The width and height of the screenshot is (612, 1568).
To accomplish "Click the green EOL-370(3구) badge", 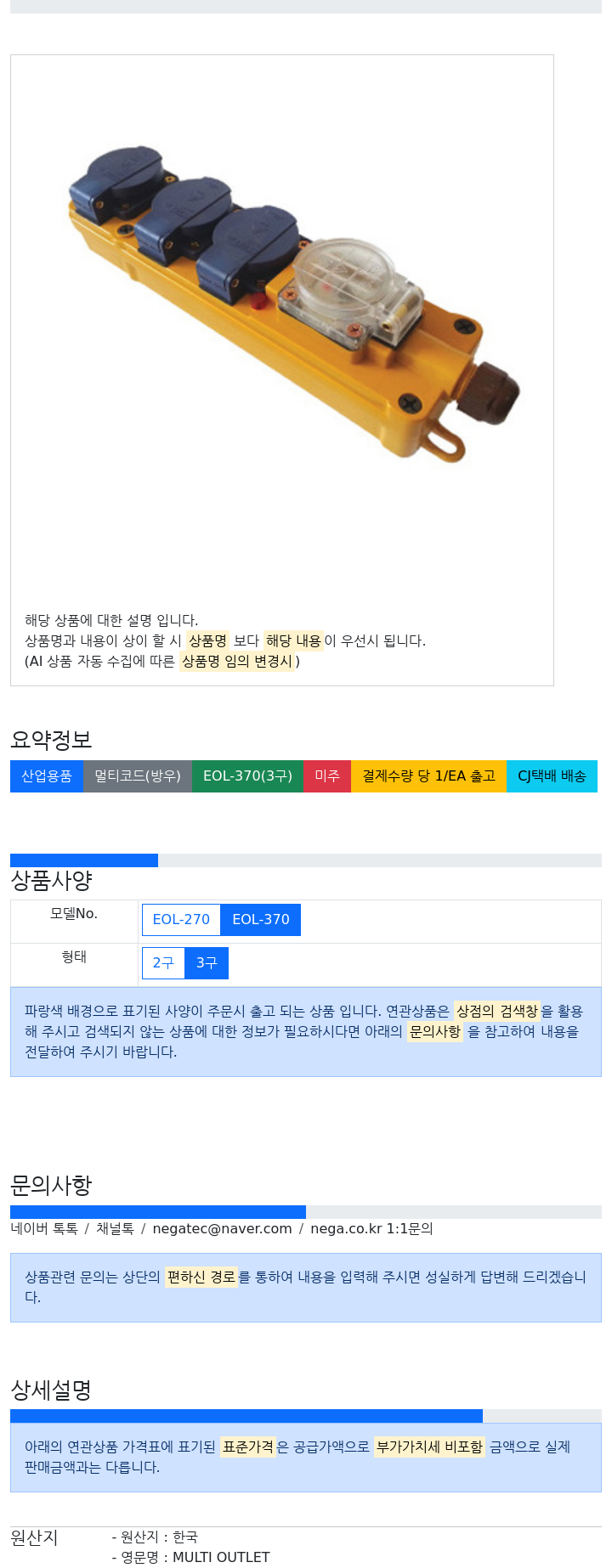I will [247, 776].
